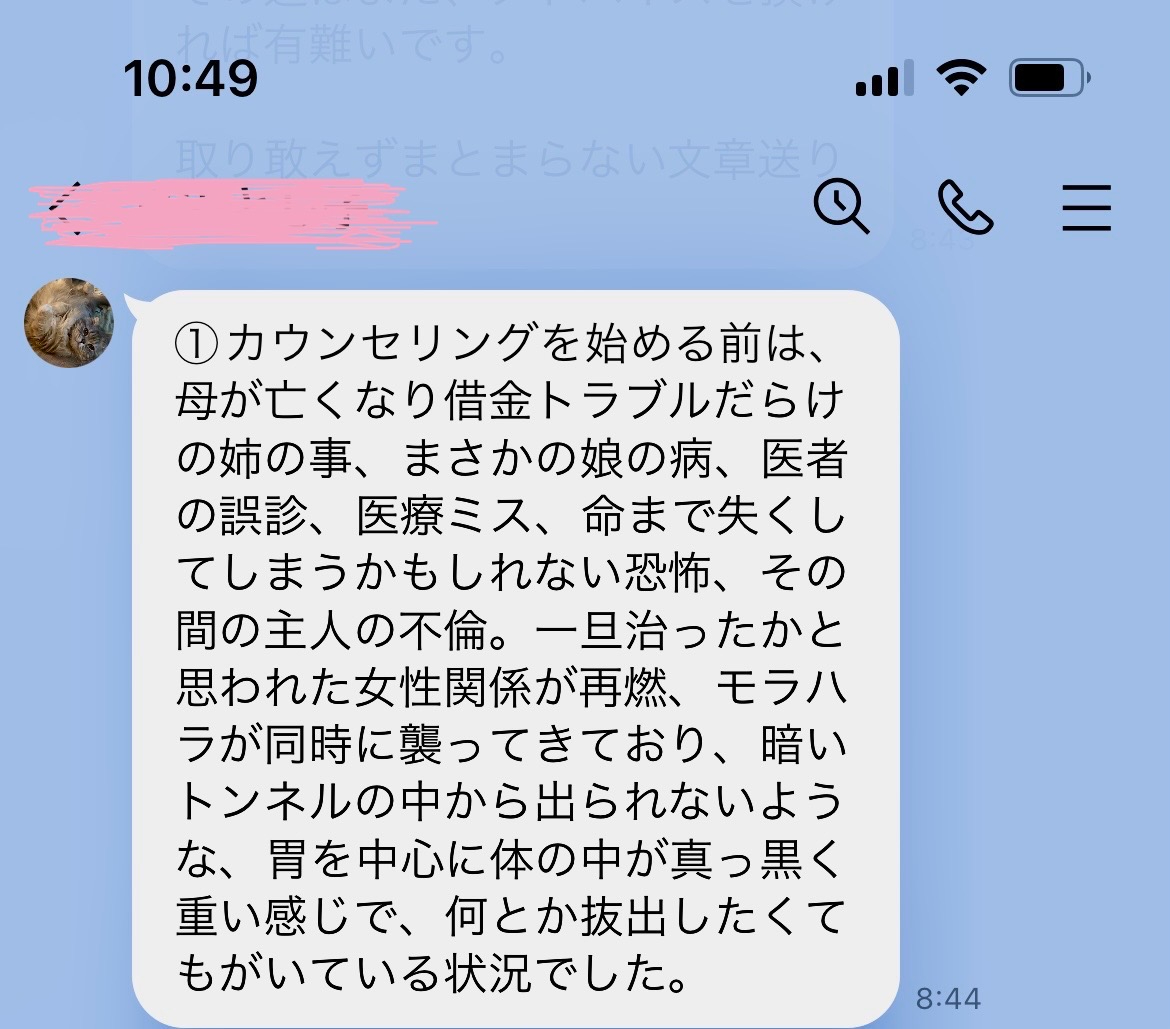Tap battery indicator in status bar
1170x1029 pixels.
click(x=1050, y=78)
